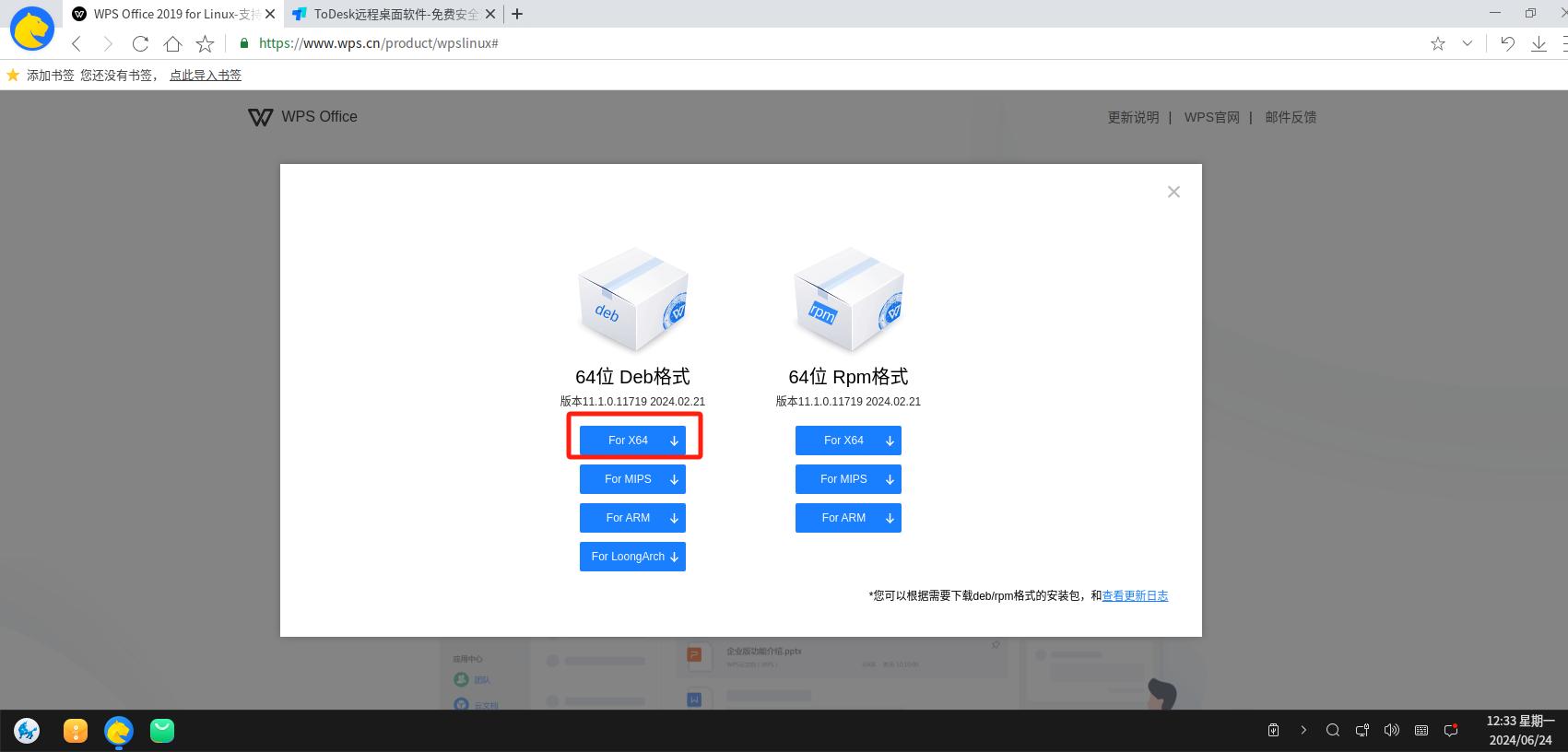Open the green app store taskbar icon

[162, 731]
